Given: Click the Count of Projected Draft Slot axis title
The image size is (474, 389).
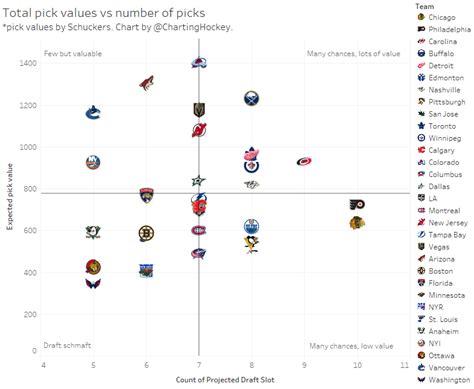Looking at the screenshot, I should pos(225,380).
